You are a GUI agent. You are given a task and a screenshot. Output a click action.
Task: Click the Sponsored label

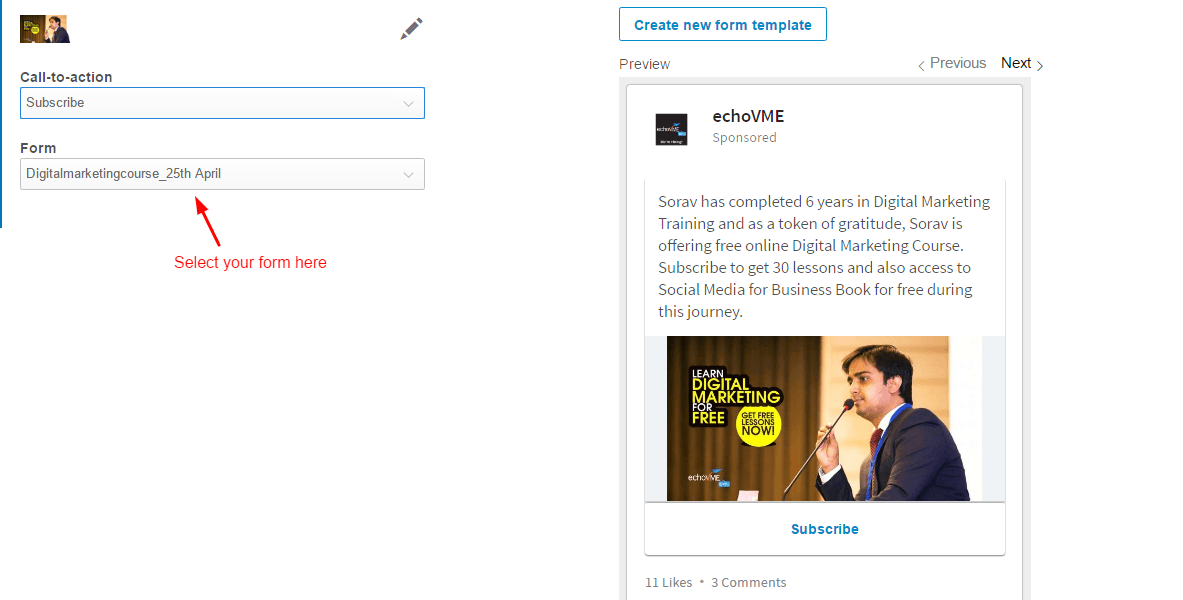click(x=745, y=137)
